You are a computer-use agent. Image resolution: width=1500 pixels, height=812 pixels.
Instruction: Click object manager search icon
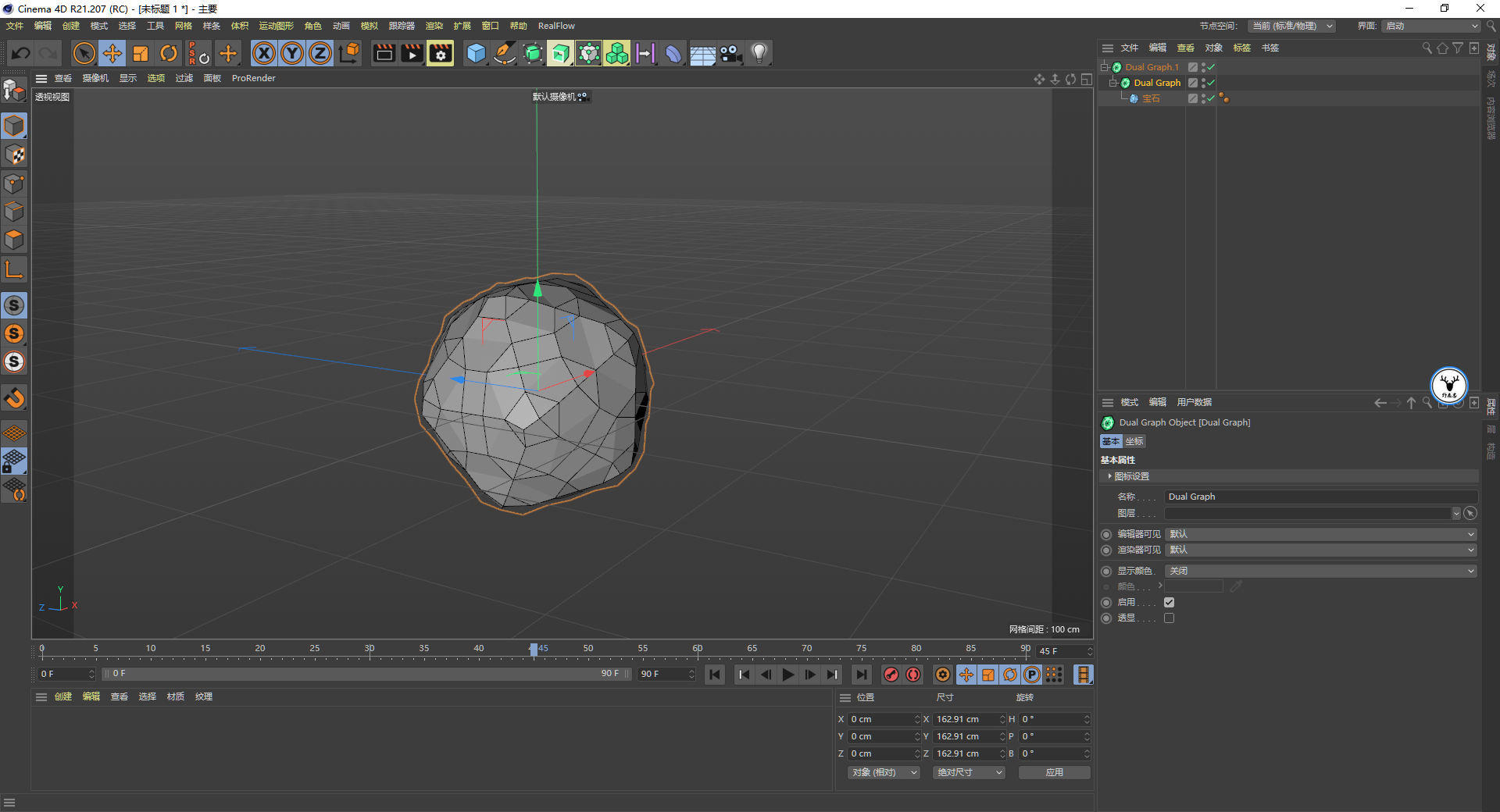pyautogui.click(x=1427, y=48)
